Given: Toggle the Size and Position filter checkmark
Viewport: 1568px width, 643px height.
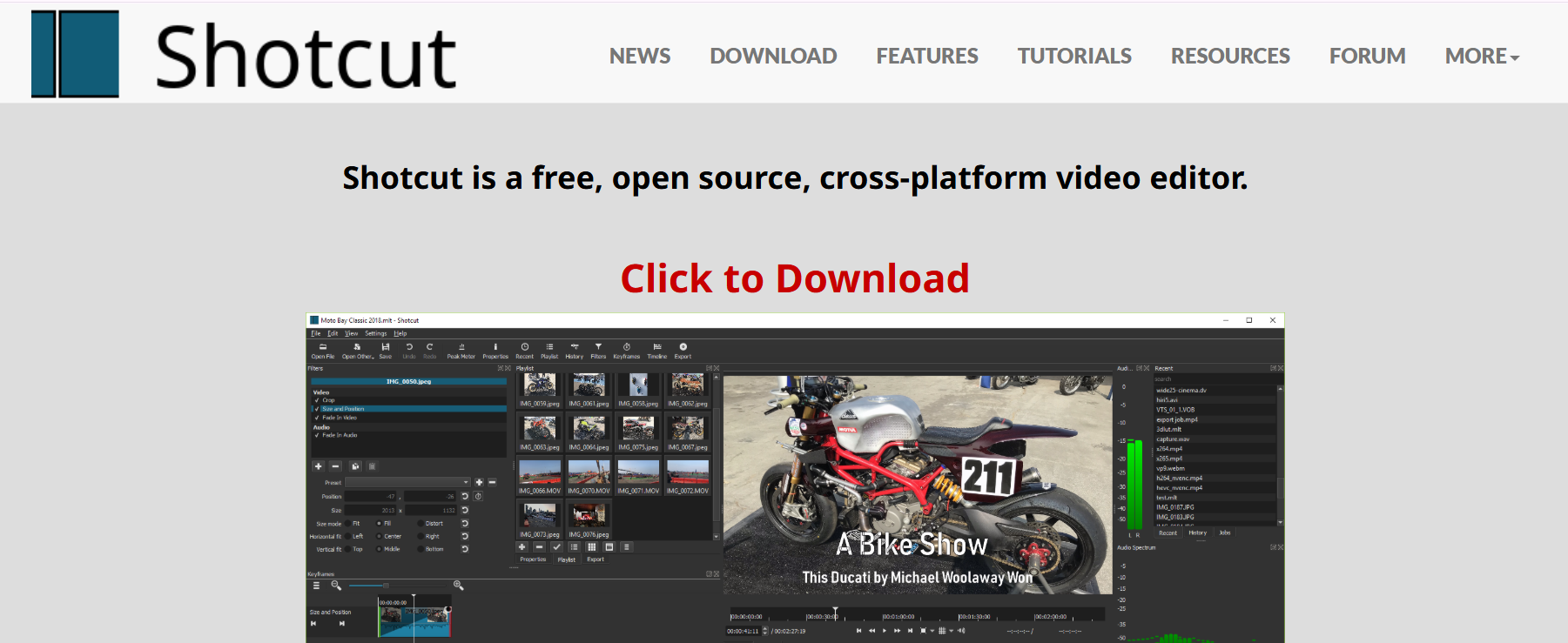Looking at the screenshot, I should coord(317,409).
